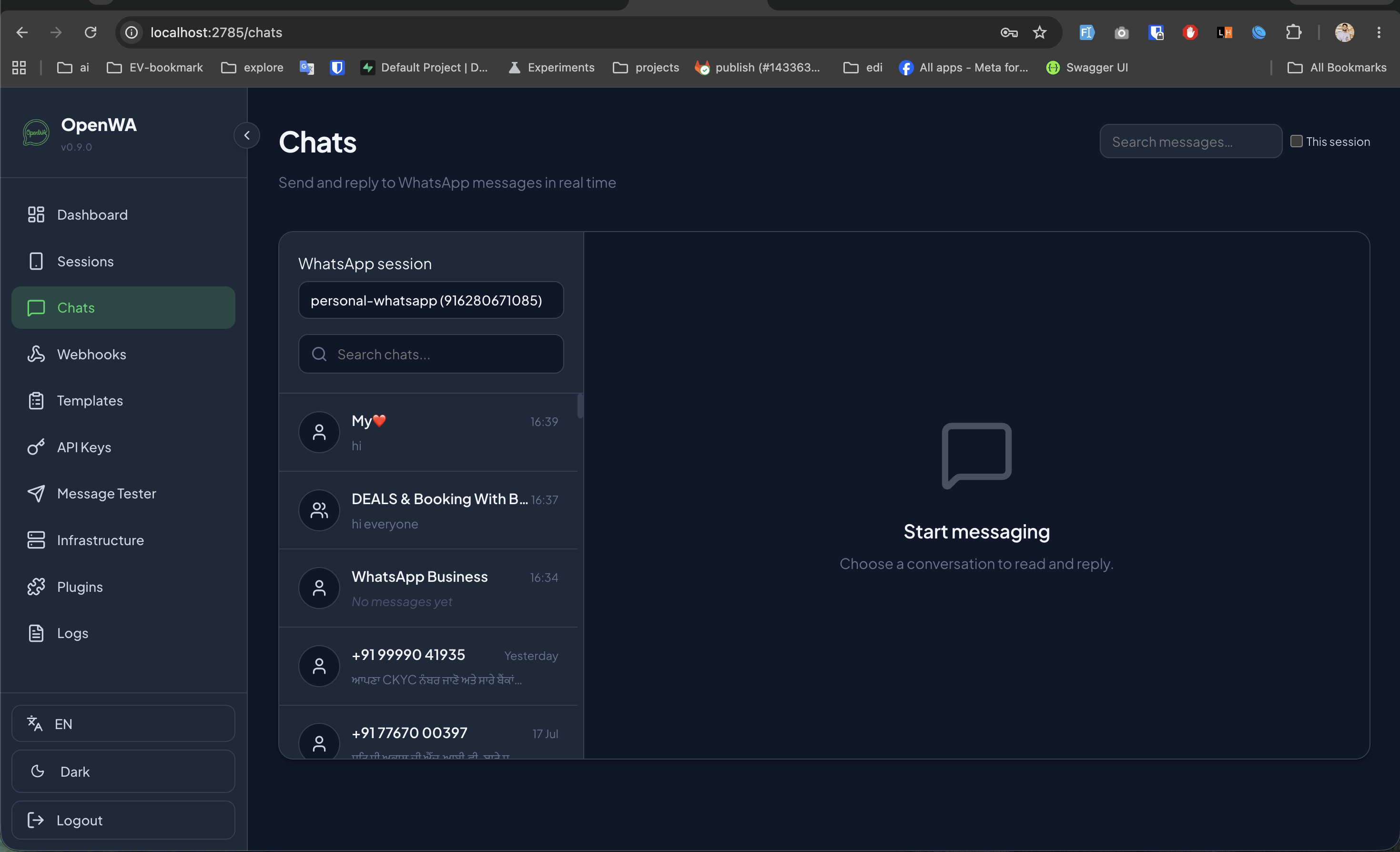This screenshot has height=852, width=1400.
Task: Open the My ❤️ conversation
Action: [x=428, y=432]
